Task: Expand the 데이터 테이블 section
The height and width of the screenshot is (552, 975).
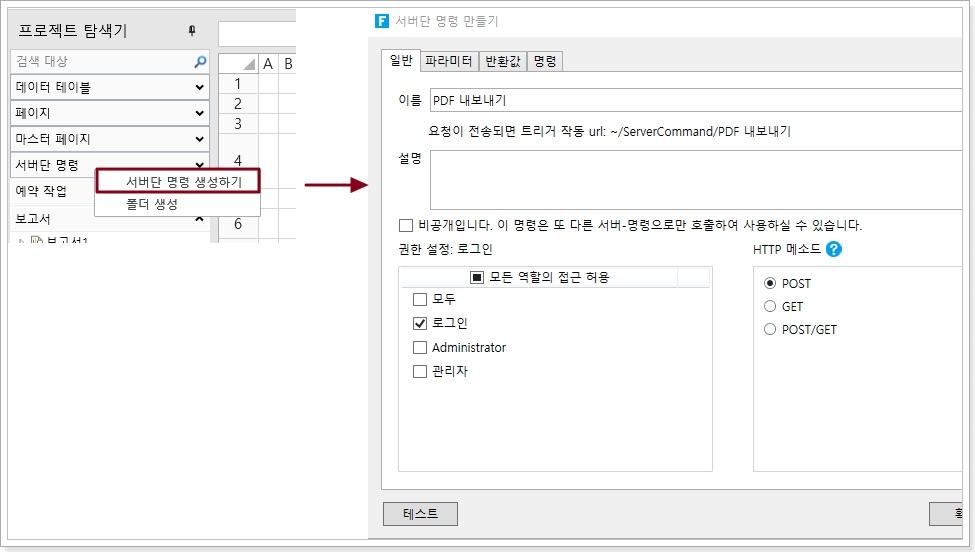Action: coord(200,88)
